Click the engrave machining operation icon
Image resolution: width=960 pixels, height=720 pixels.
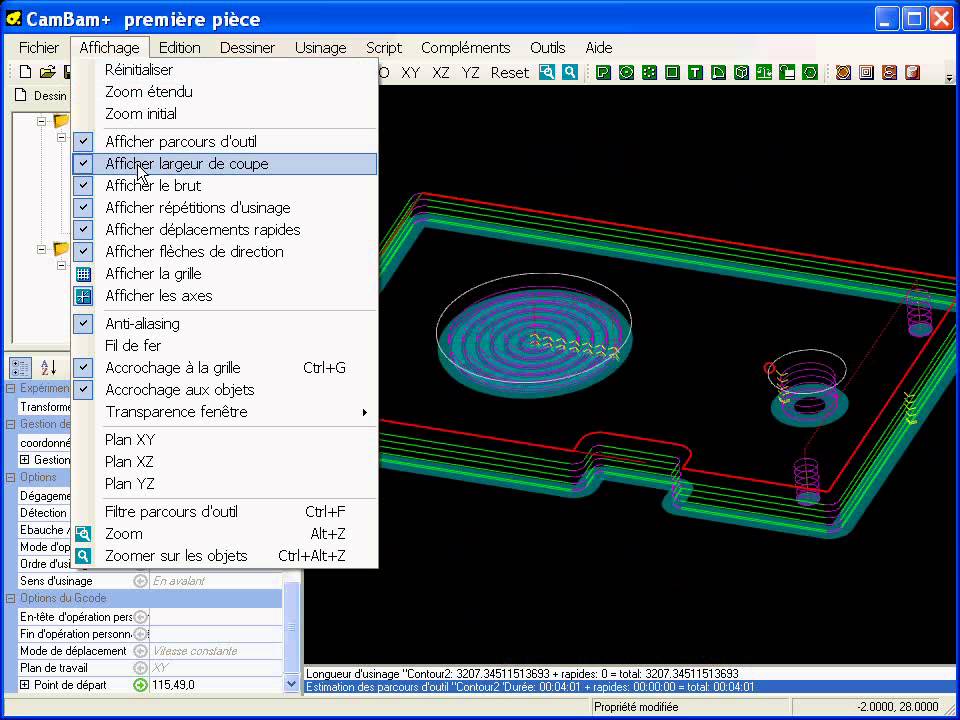(890, 73)
